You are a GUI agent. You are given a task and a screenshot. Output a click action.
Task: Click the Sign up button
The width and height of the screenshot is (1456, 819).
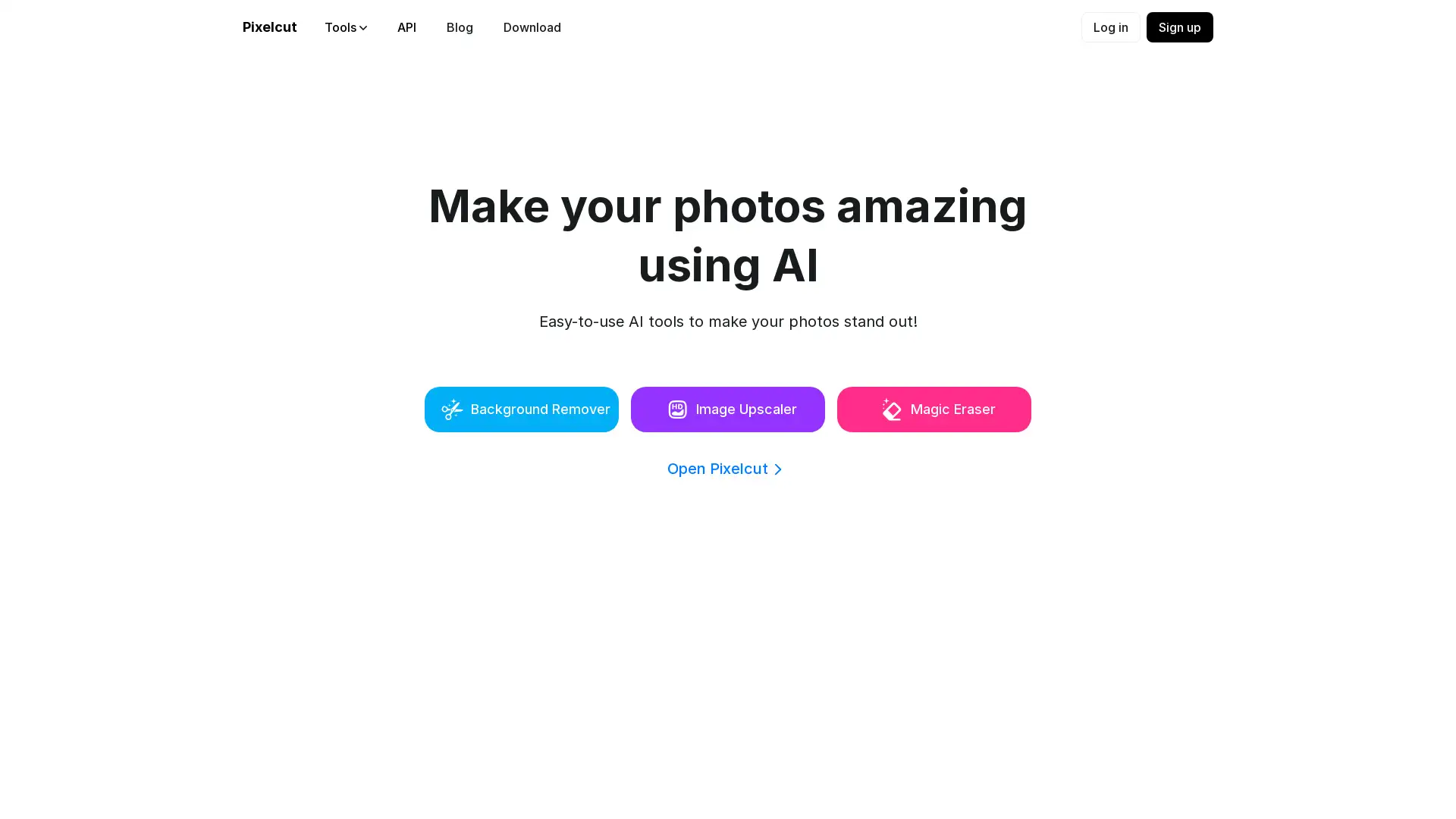tap(1179, 27)
